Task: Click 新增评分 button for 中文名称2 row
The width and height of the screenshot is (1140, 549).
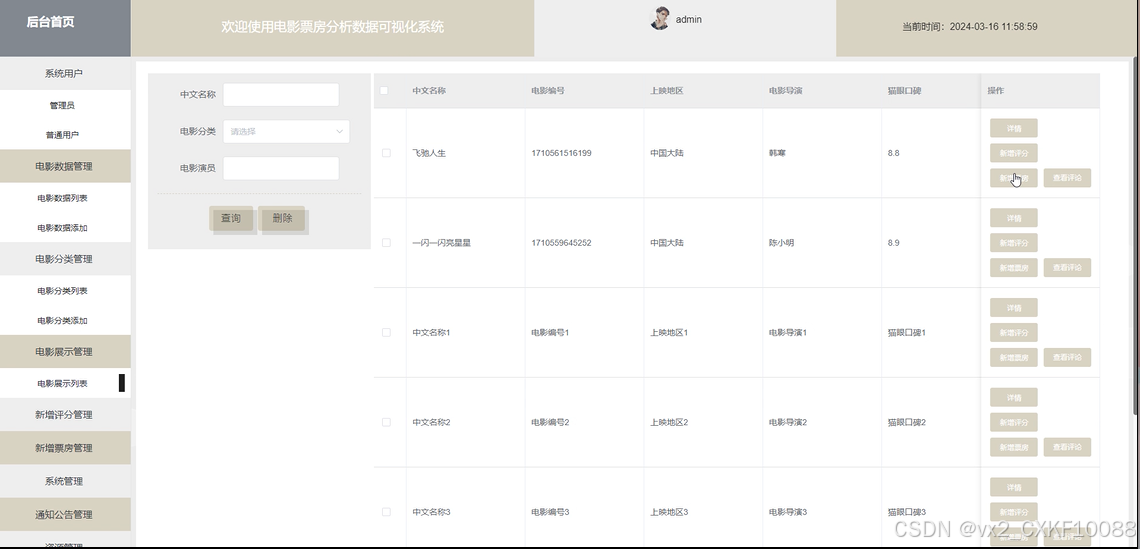Action: (x=1013, y=422)
